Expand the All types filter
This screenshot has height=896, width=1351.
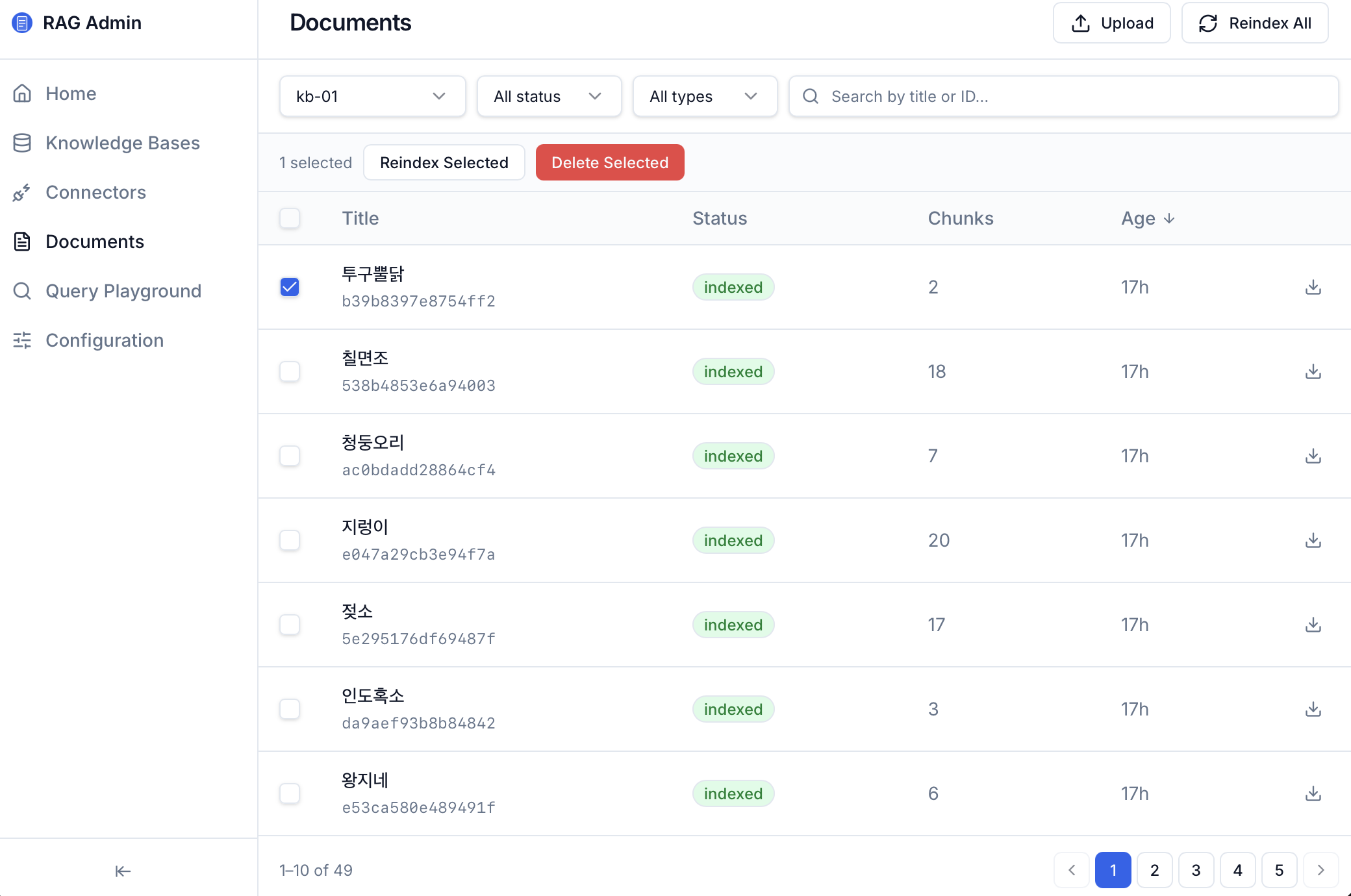pos(705,96)
